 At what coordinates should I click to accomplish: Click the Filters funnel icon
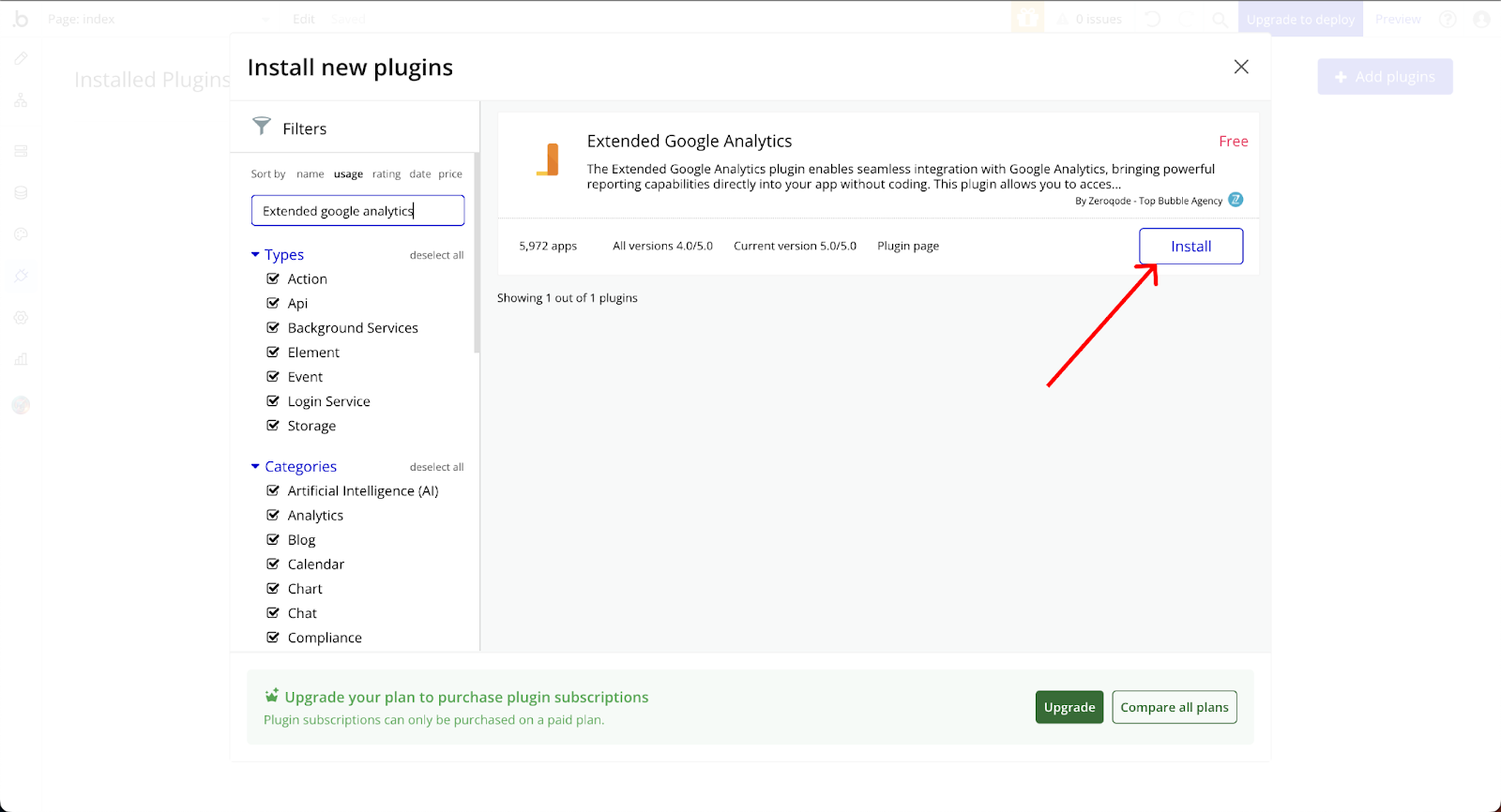262,126
